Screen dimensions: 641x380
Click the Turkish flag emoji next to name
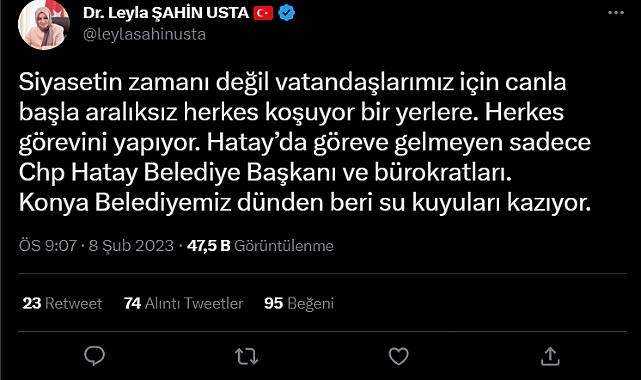click(x=263, y=13)
